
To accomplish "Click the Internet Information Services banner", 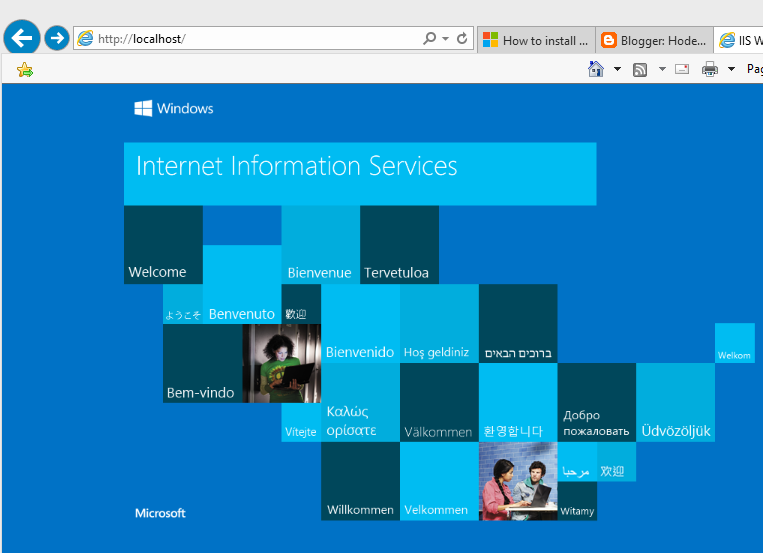I will click(x=360, y=174).
